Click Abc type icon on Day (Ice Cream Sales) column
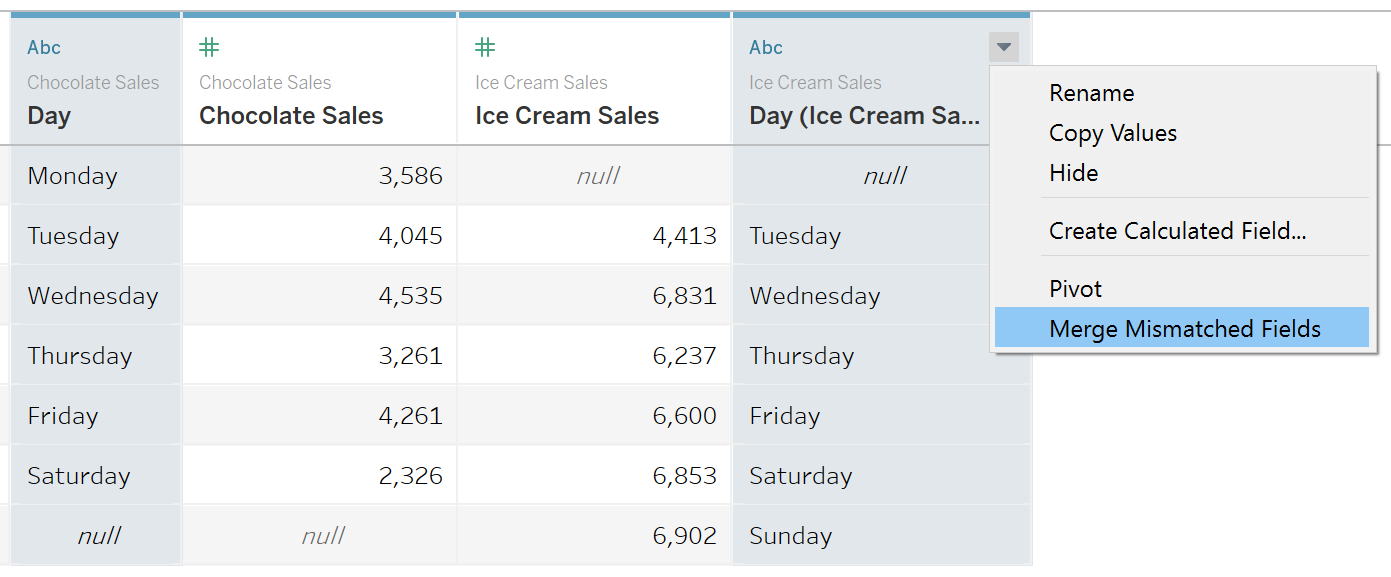The image size is (1391, 577). coord(766,47)
